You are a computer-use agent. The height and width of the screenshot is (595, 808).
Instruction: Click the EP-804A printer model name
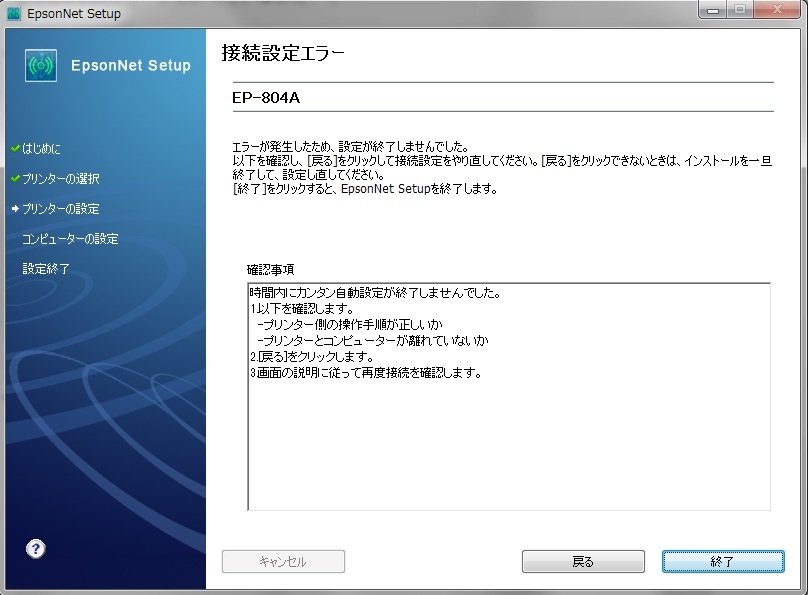coord(266,97)
